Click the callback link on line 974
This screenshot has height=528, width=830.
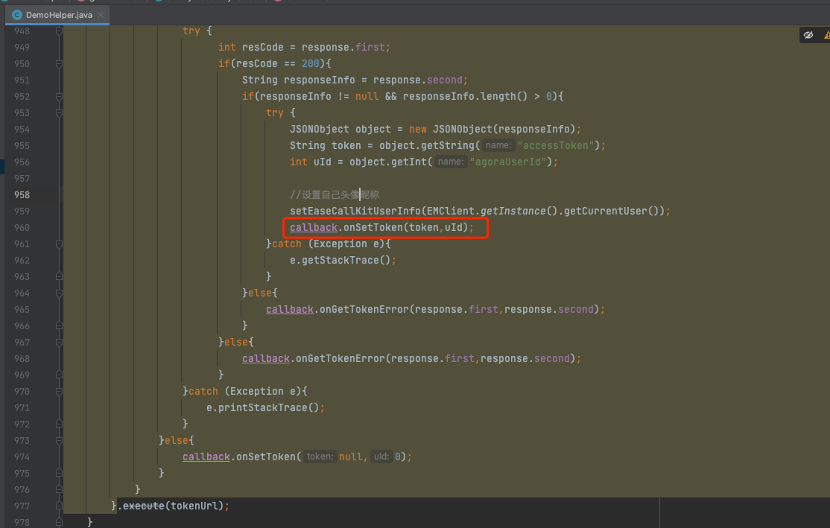pos(206,457)
